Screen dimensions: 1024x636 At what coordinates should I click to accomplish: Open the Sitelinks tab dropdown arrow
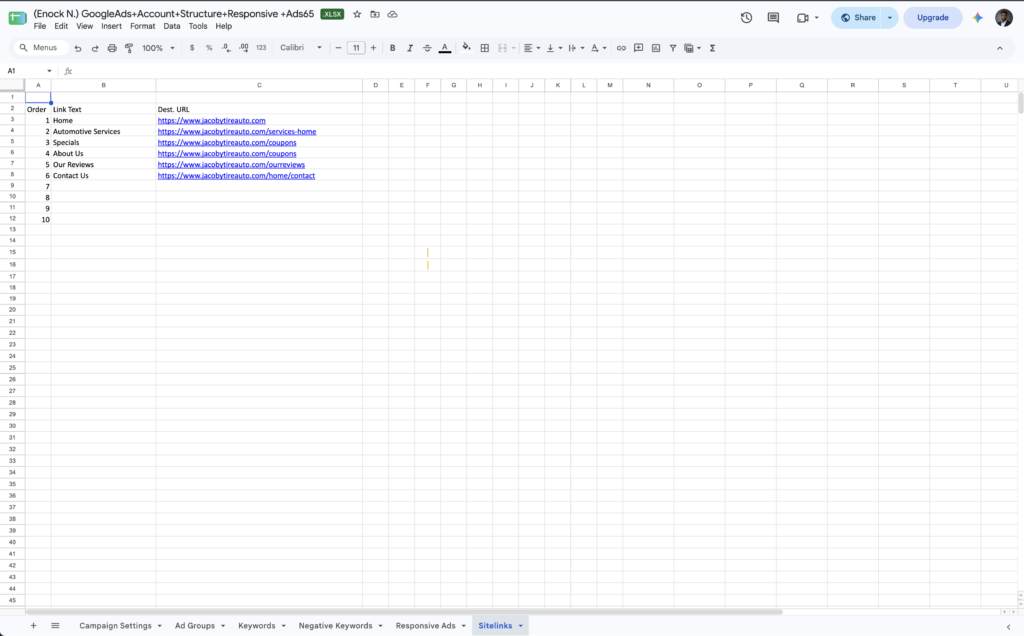pos(520,626)
